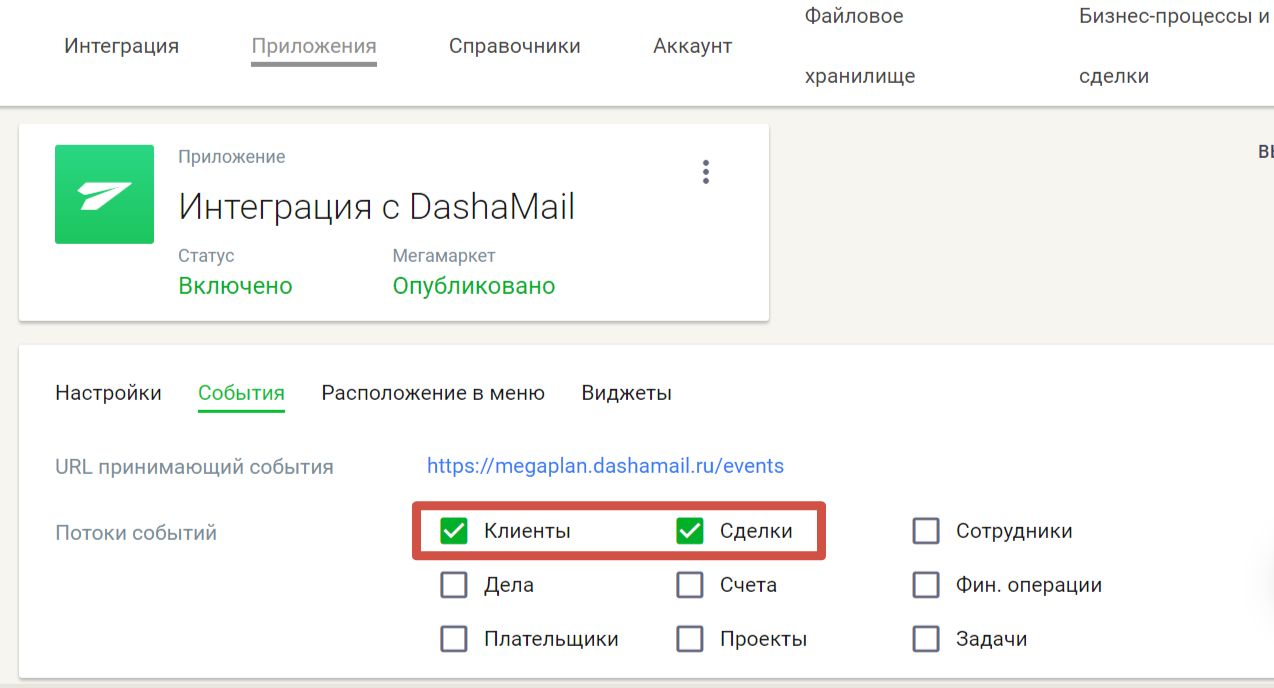Open Бизнес-процессы и сделки section
This screenshot has height=688, width=1274.
click(x=1173, y=46)
